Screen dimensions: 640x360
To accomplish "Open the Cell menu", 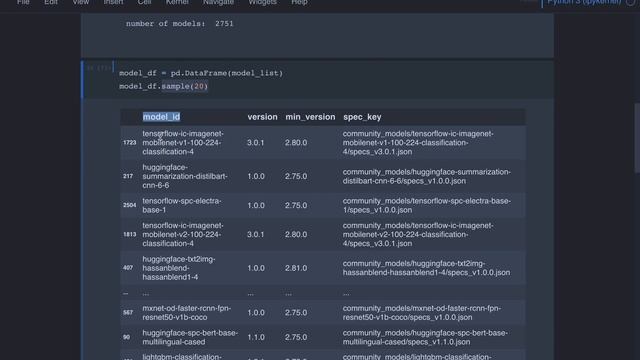I will [144, 2].
